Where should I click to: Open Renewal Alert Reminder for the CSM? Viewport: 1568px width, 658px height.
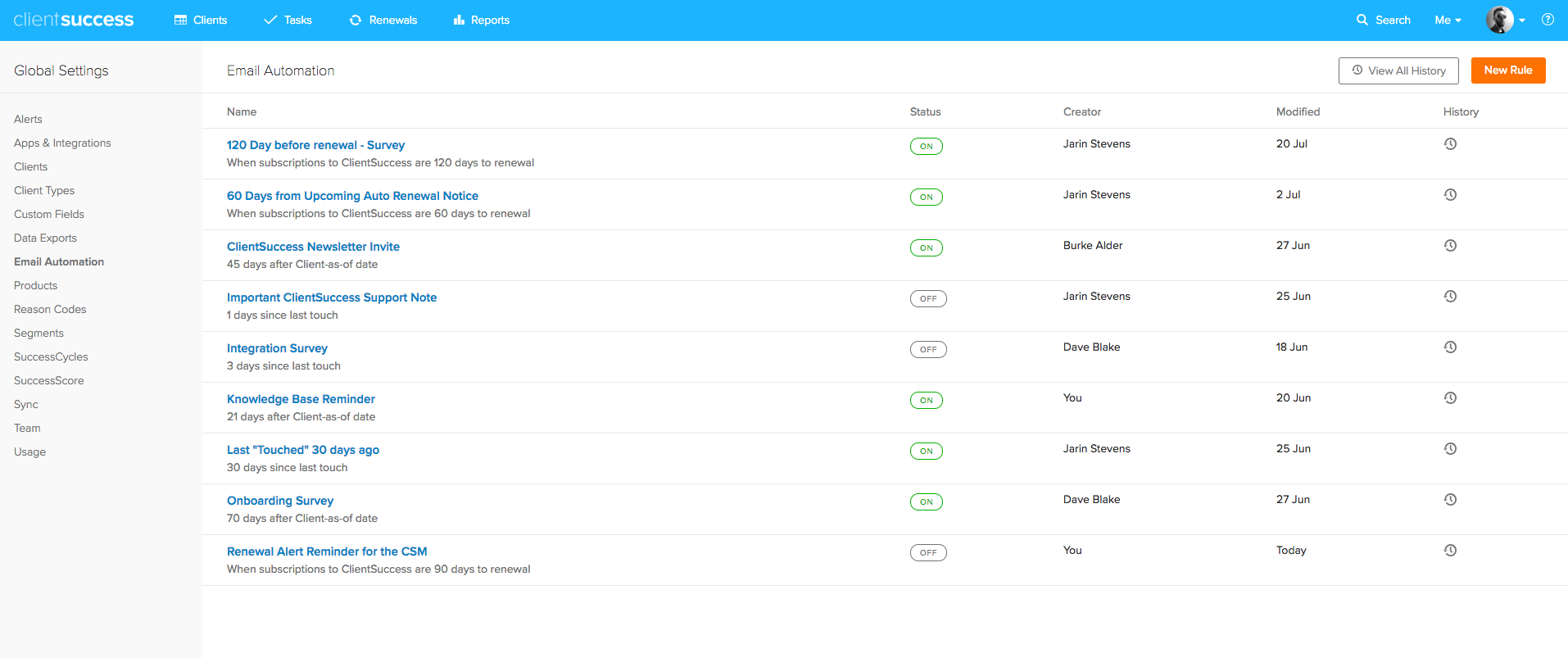[x=327, y=551]
